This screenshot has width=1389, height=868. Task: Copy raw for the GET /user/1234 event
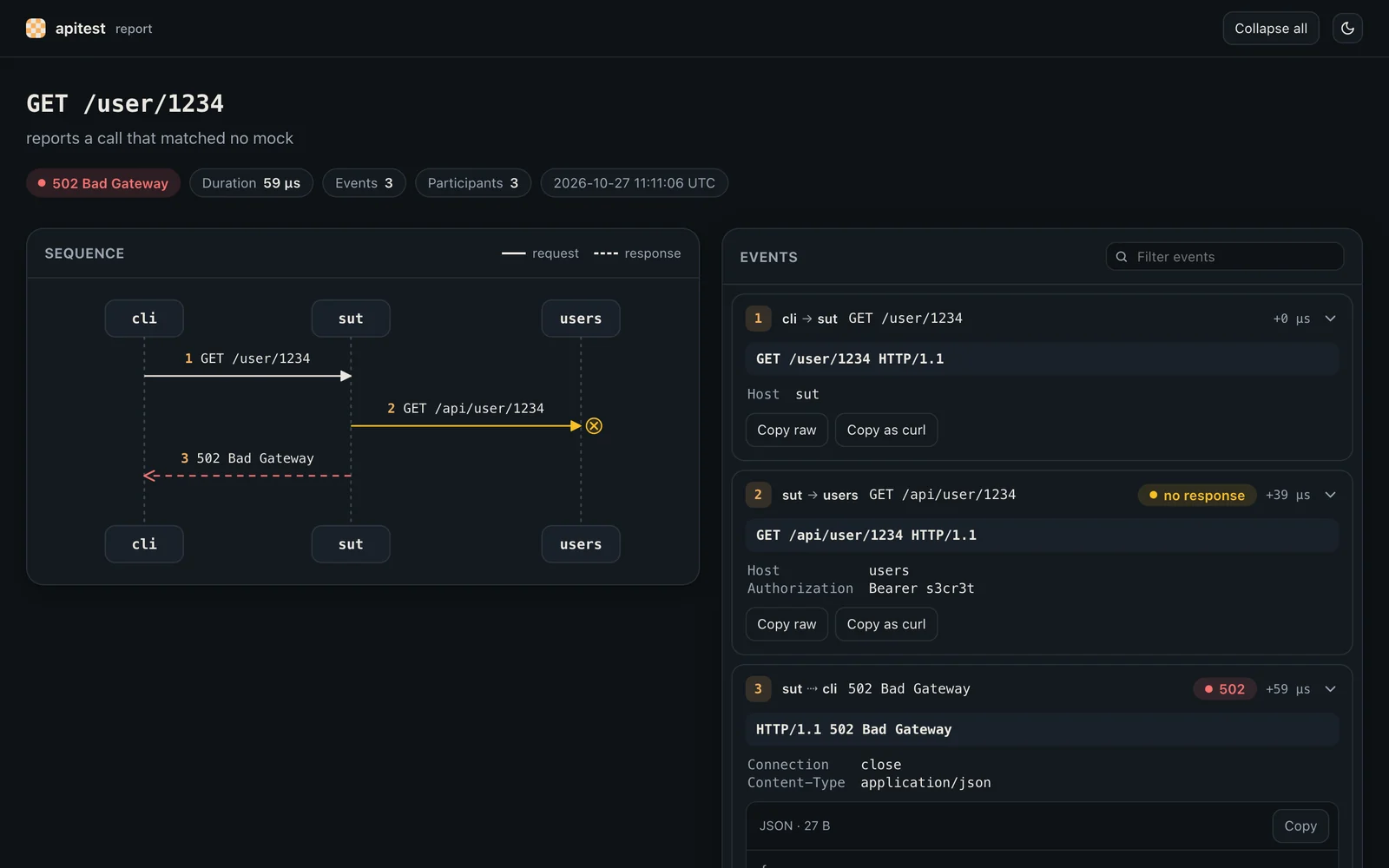click(787, 431)
